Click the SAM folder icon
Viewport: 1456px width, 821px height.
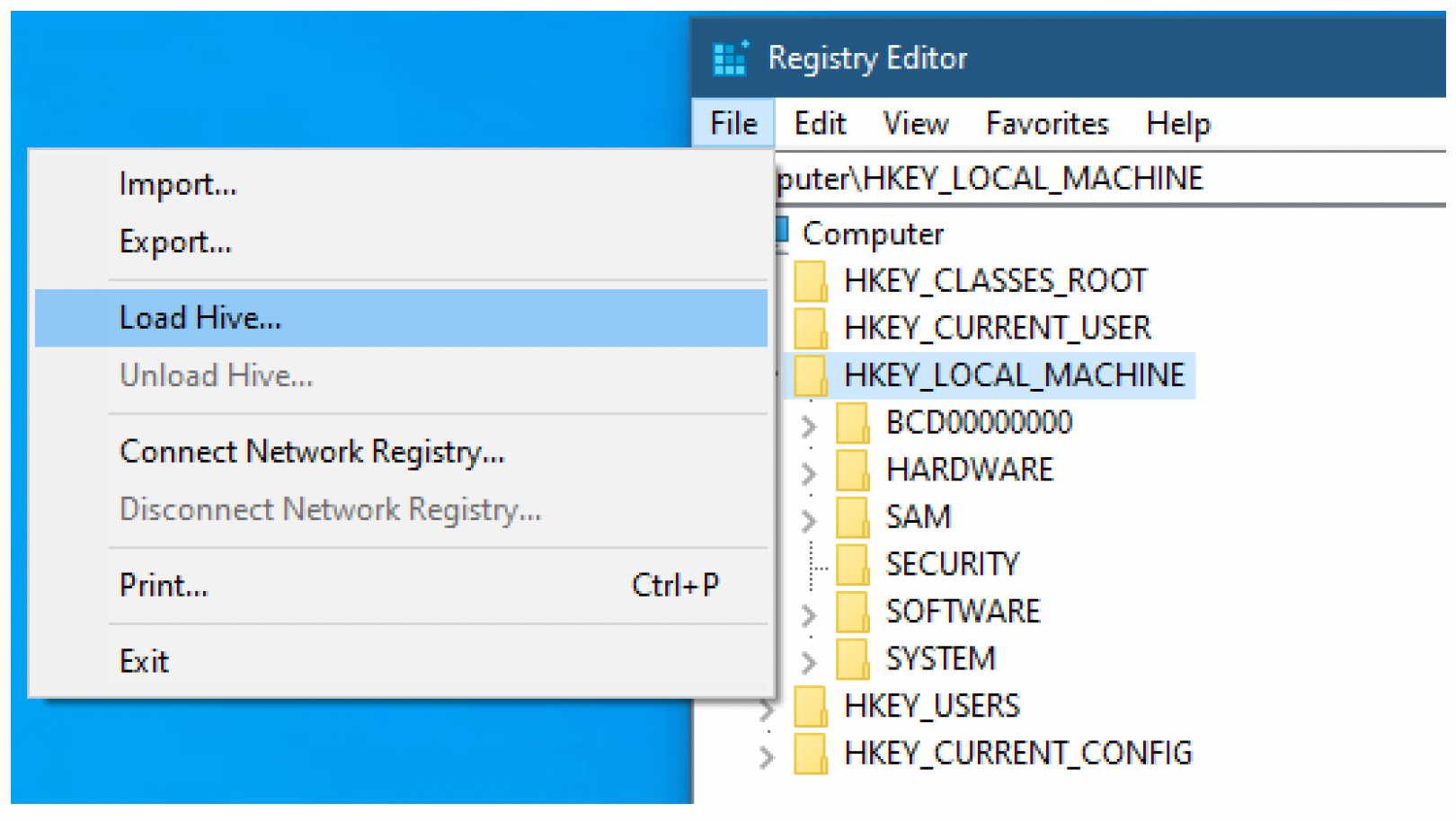[852, 517]
